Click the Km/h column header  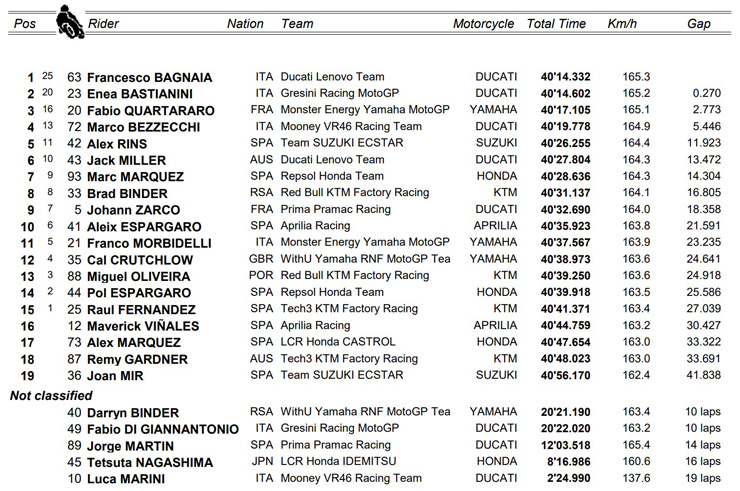pyautogui.click(x=622, y=24)
